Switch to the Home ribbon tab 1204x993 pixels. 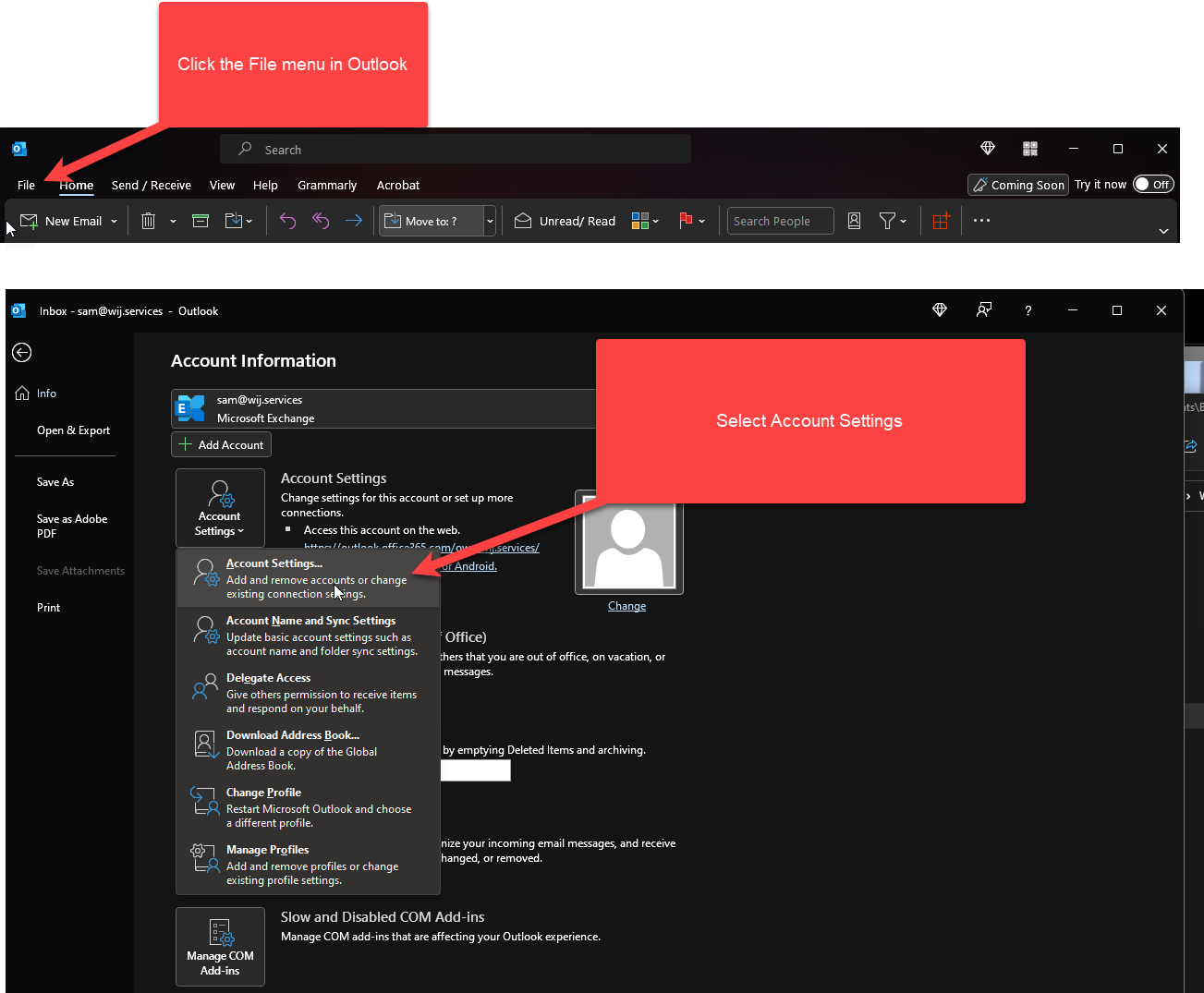[x=77, y=185]
